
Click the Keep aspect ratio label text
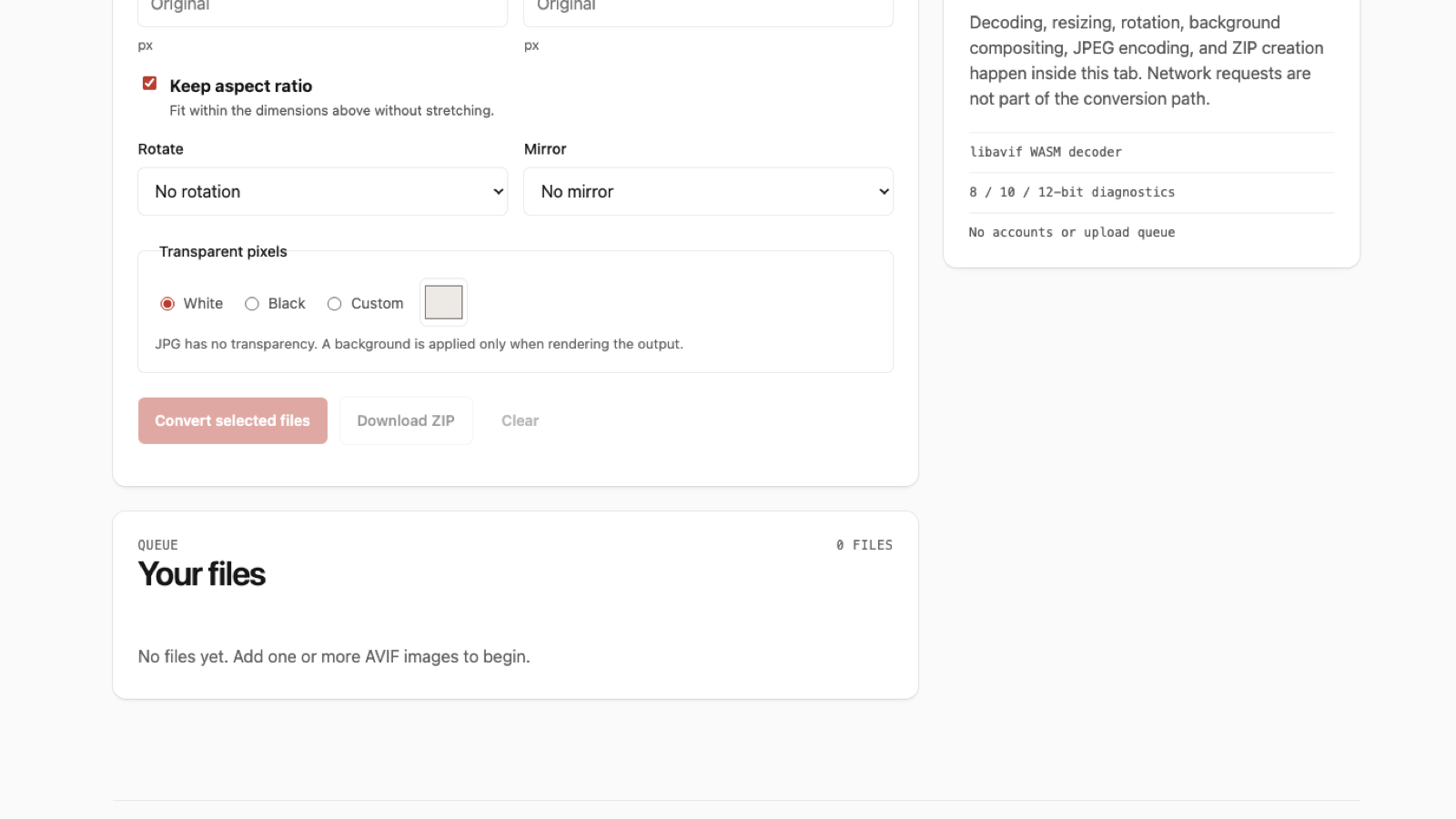tap(241, 86)
